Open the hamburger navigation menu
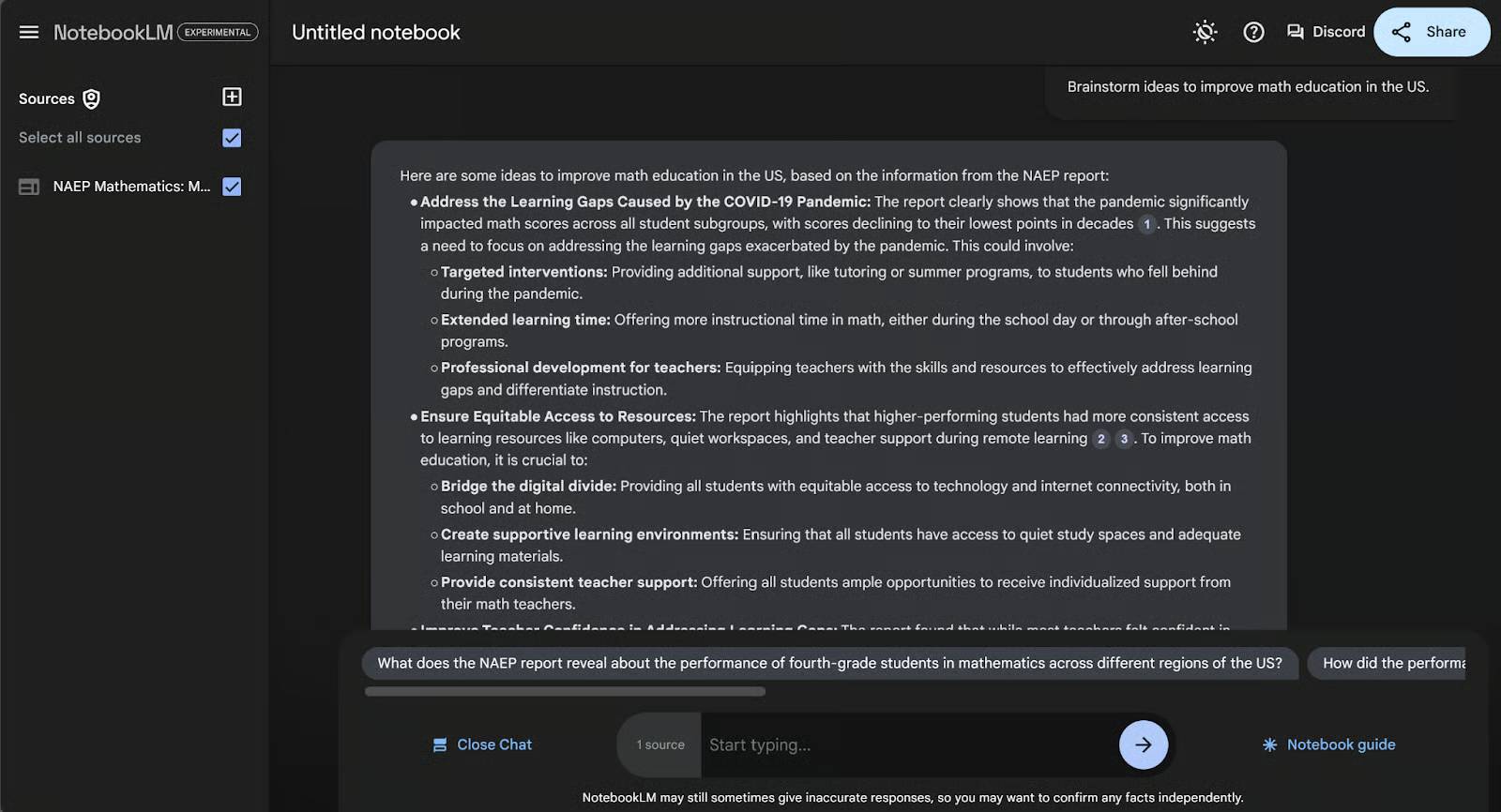 [x=29, y=32]
